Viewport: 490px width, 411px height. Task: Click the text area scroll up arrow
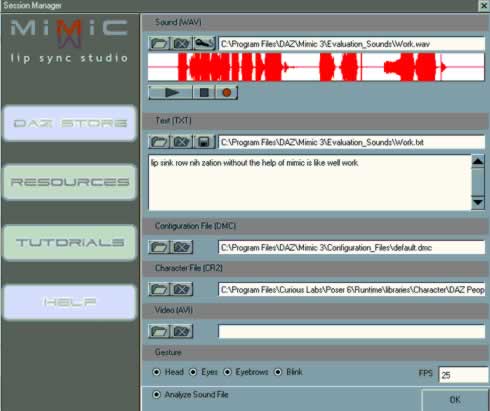tap(478, 162)
